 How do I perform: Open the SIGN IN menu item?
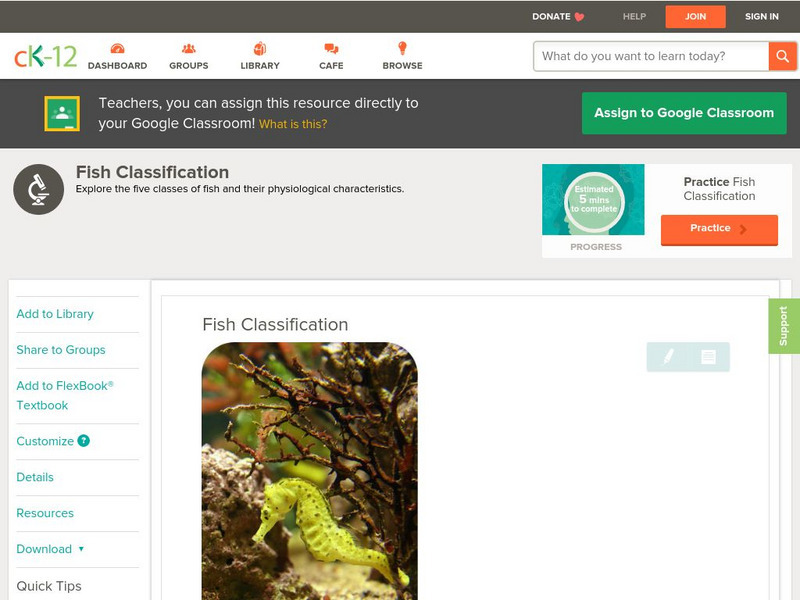(761, 16)
